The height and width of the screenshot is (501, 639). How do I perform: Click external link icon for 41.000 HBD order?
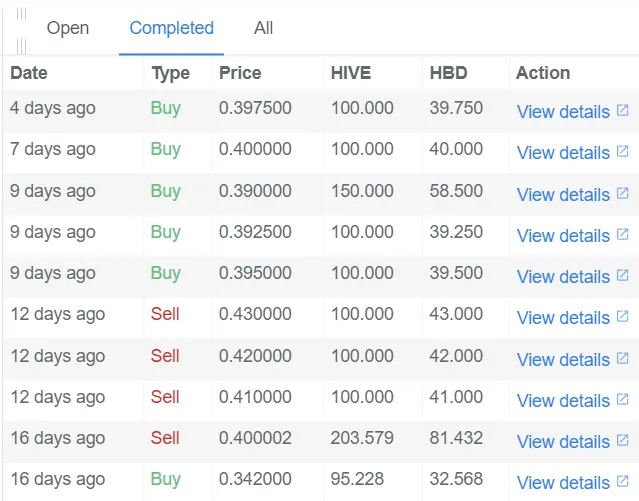point(622,399)
